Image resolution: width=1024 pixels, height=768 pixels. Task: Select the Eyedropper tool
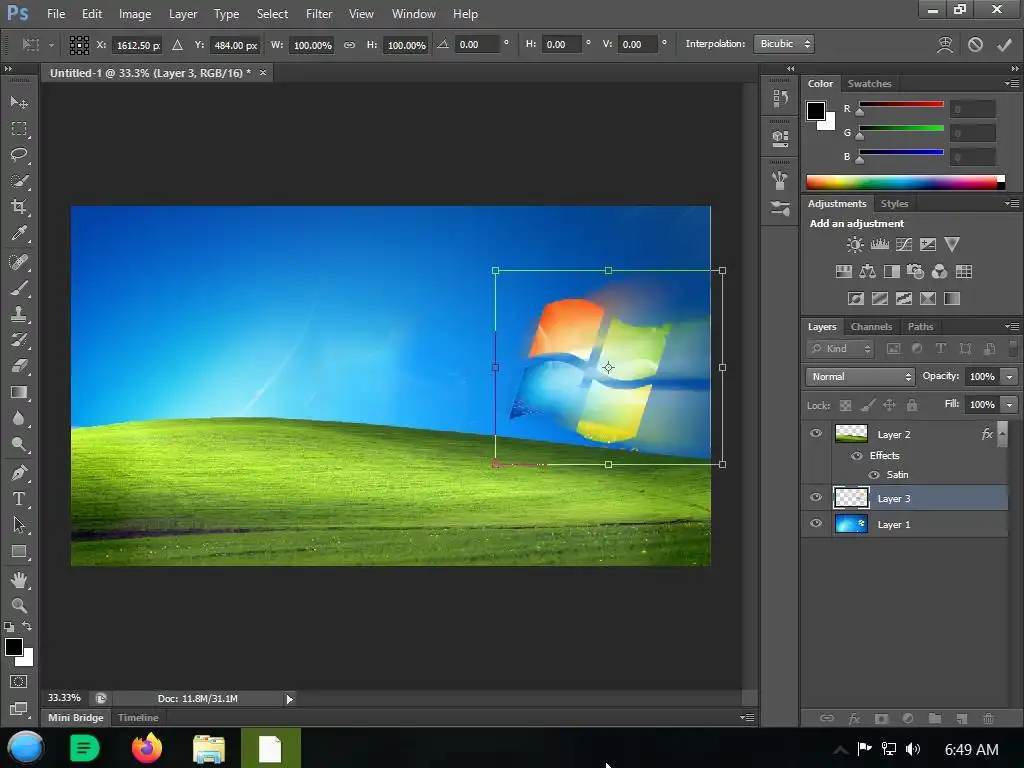tap(19, 233)
